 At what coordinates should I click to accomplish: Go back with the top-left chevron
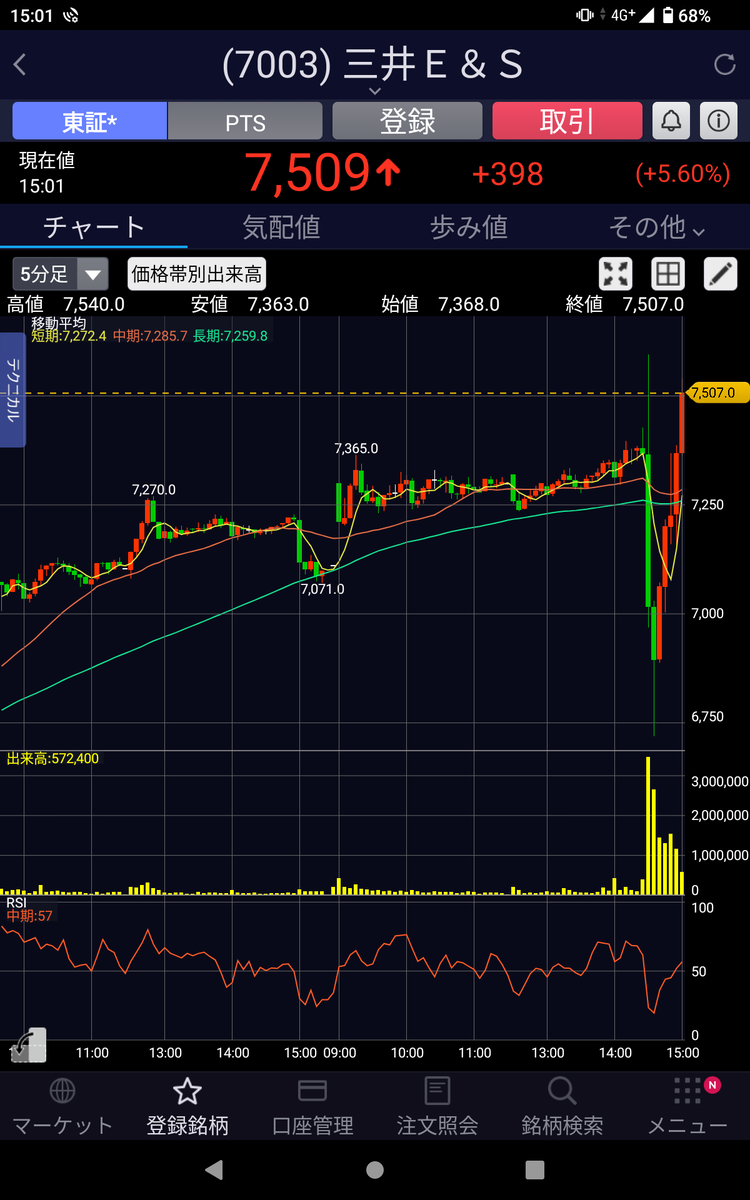coord(20,65)
